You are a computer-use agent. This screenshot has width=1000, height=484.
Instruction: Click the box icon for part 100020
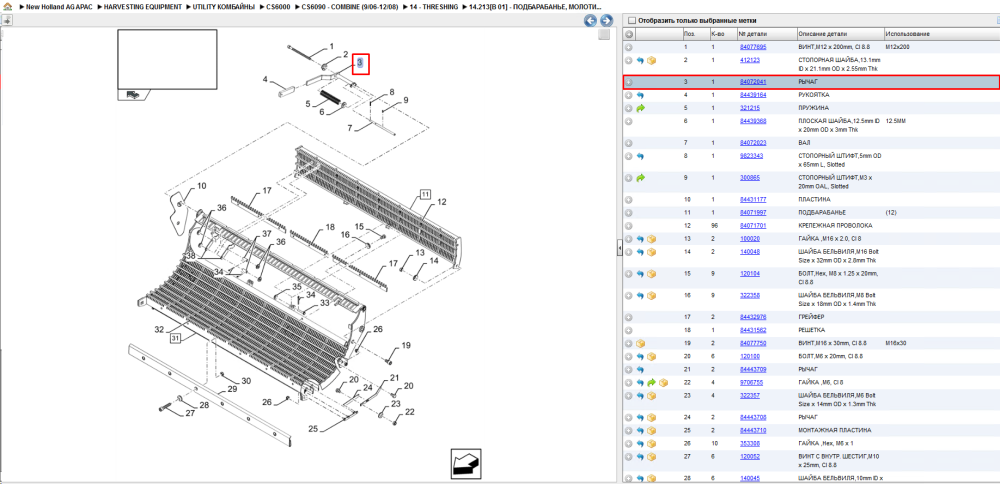(x=651, y=238)
